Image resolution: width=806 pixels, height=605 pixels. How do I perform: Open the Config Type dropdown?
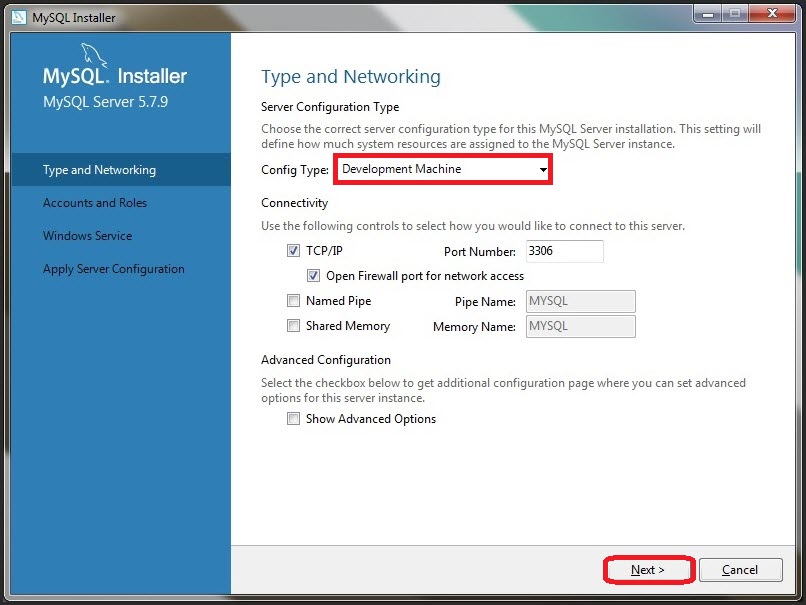(x=444, y=169)
